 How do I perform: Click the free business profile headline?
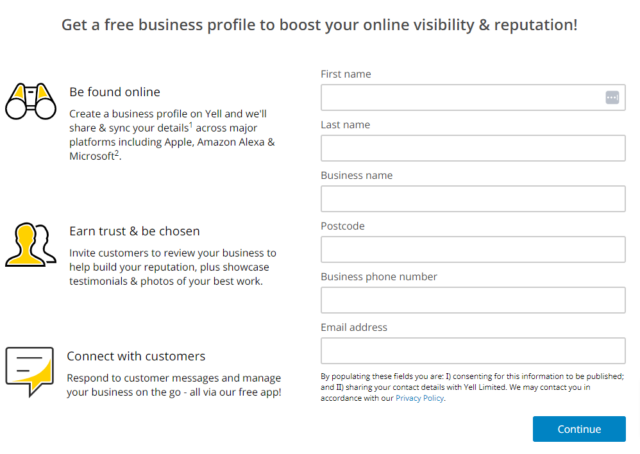(319, 24)
